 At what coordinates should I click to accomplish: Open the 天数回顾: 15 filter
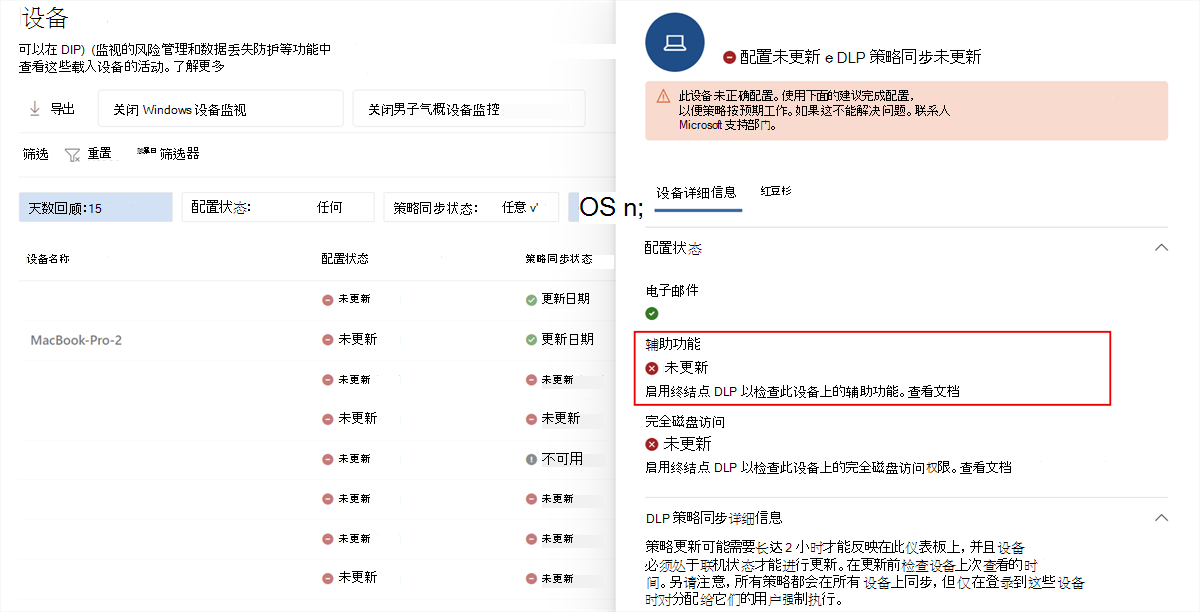click(96, 207)
